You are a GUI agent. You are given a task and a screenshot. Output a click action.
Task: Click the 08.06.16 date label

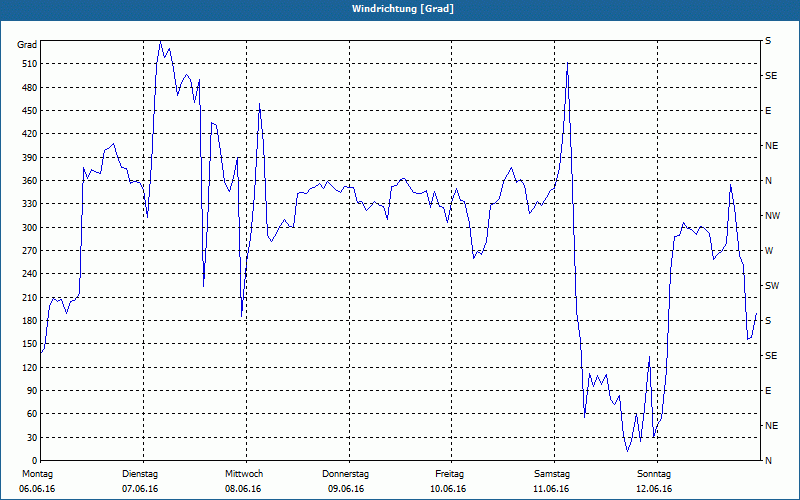point(243,489)
